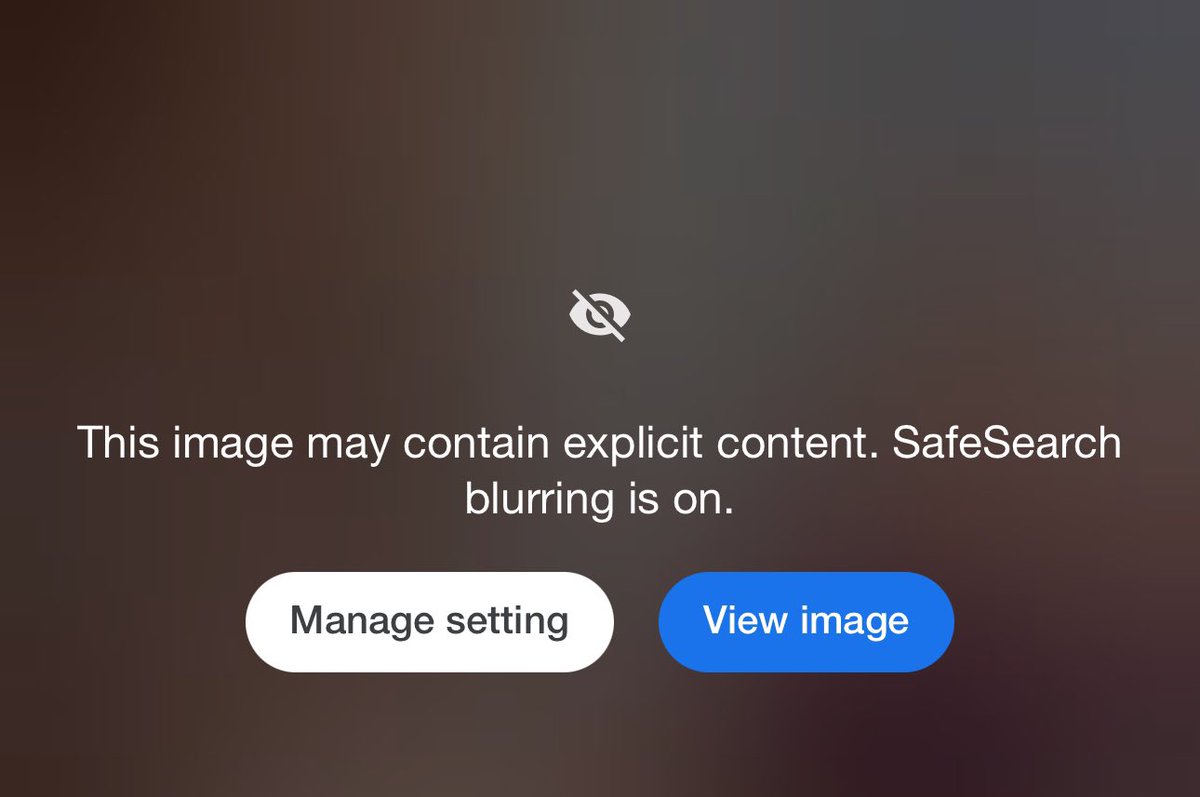1200x797 pixels.
Task: Unblur the image using View image
Action: (806, 621)
